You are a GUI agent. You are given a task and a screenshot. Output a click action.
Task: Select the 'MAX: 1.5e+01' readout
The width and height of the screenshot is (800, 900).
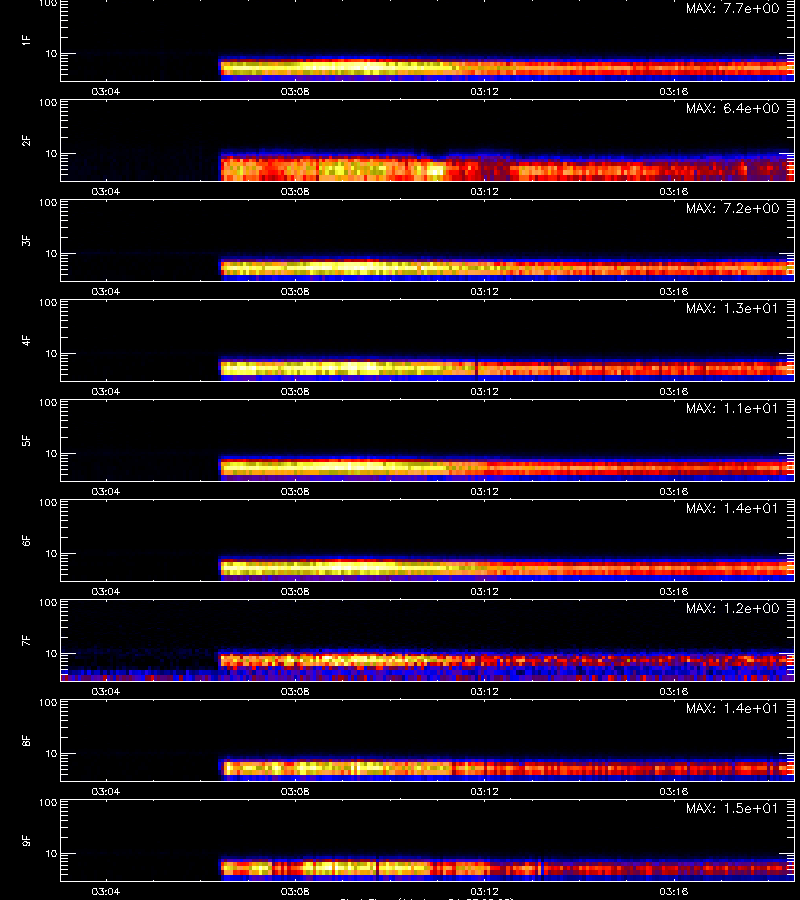click(732, 808)
